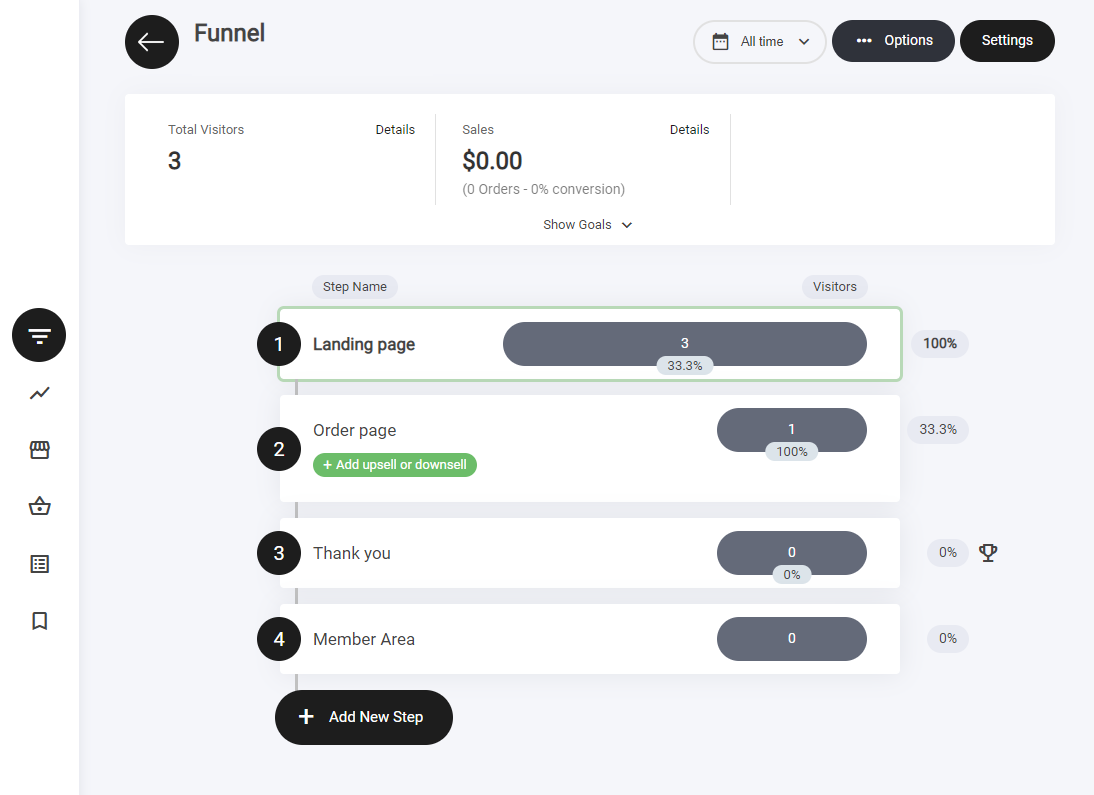Screen dimensions: 1094x795
Task: Click the Order page visitors bar
Action: click(791, 430)
